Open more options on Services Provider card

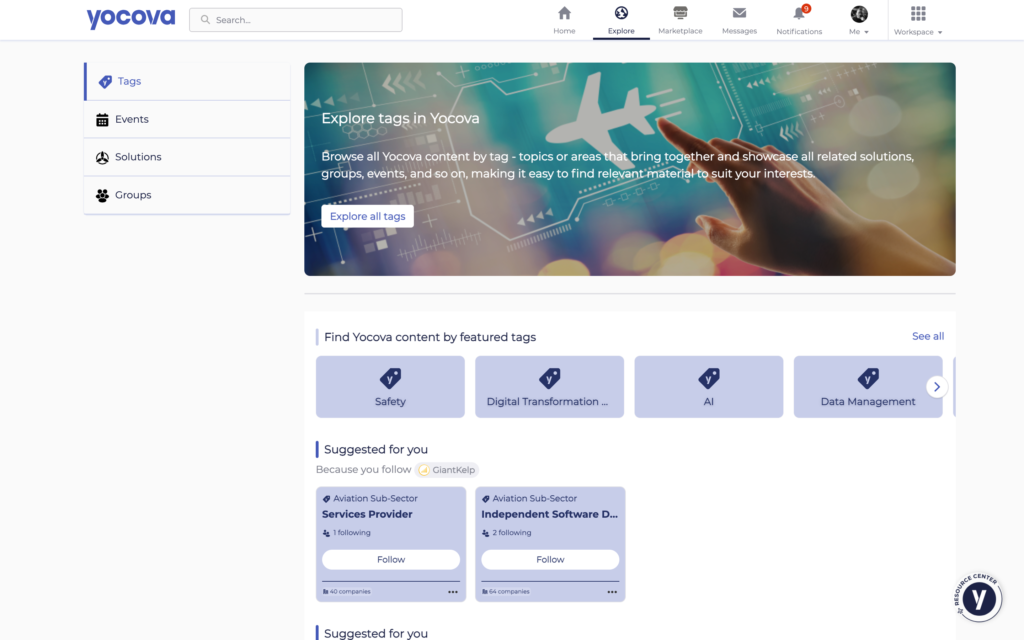click(453, 592)
